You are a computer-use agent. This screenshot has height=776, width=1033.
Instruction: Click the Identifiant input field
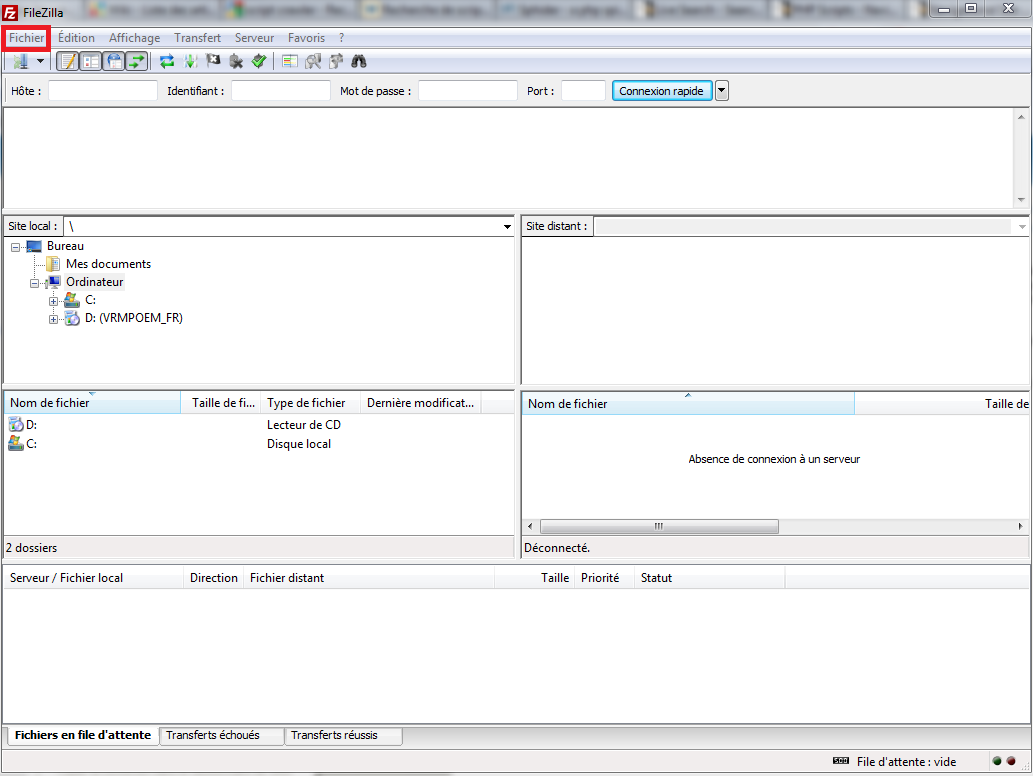pos(281,91)
